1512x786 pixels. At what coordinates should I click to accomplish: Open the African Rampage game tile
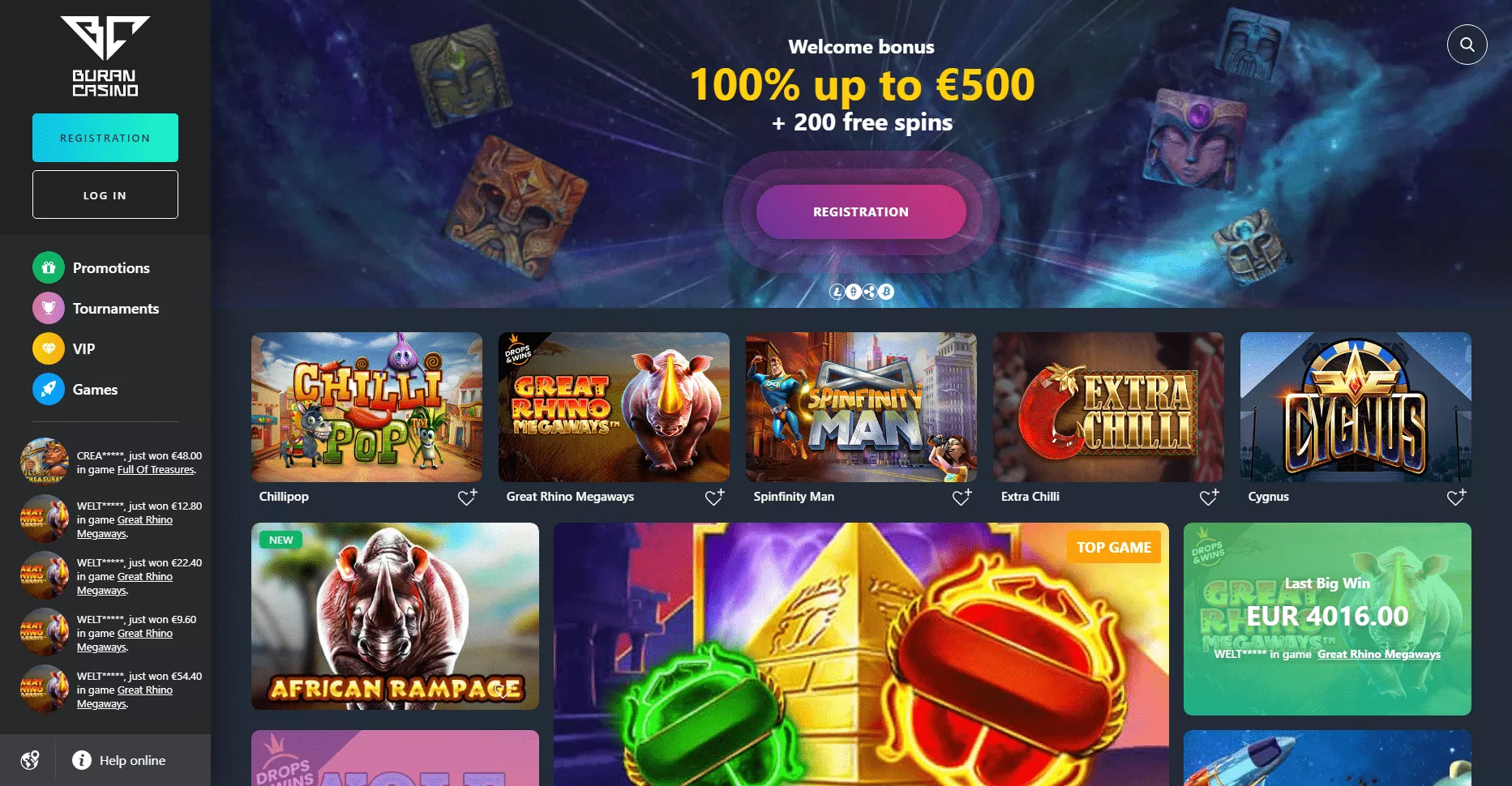pyautogui.click(x=395, y=616)
